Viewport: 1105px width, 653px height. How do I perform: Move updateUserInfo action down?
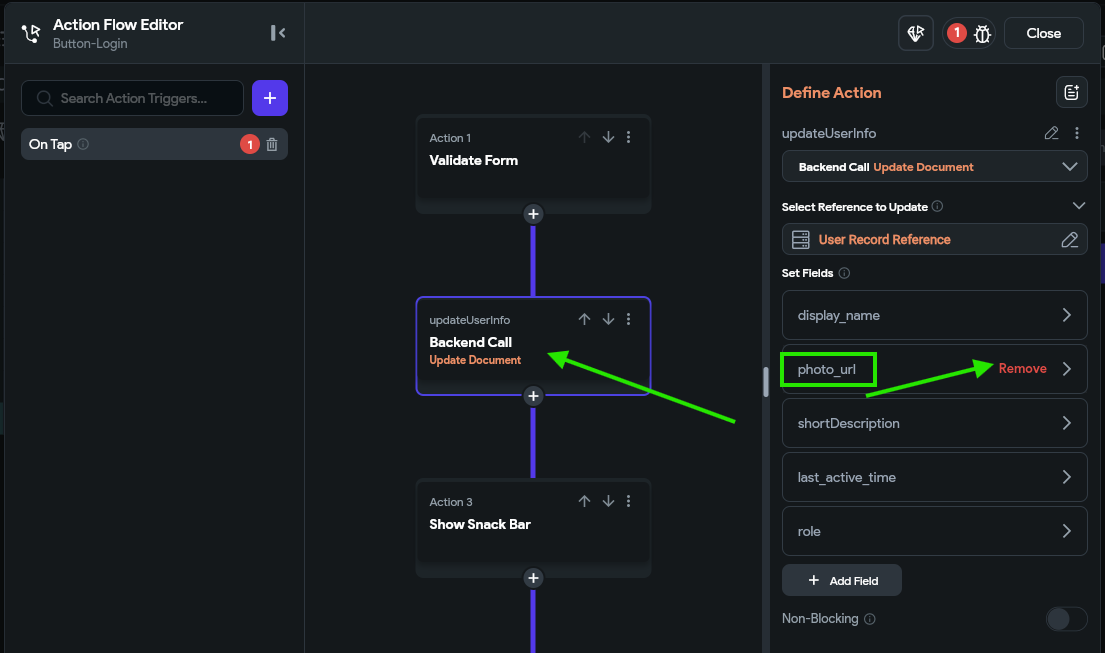pos(608,319)
